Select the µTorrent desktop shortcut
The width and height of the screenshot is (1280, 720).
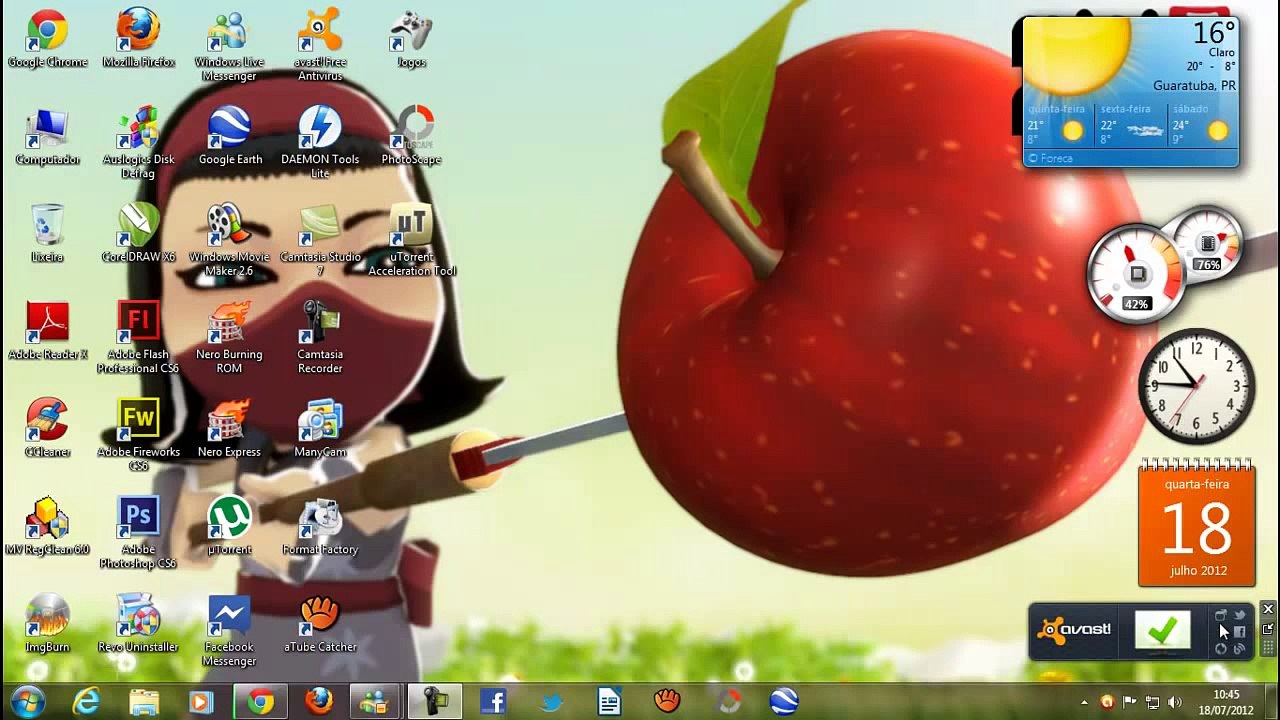click(x=229, y=527)
